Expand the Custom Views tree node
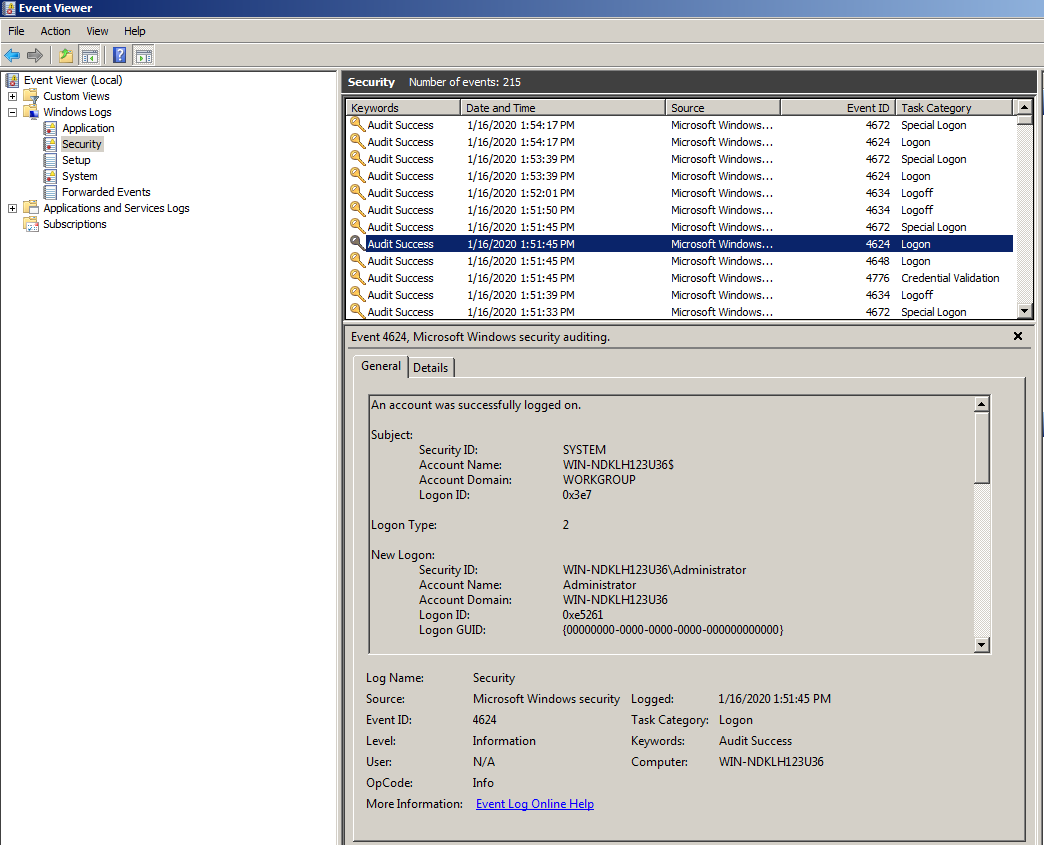The width and height of the screenshot is (1044, 845). pos(12,96)
